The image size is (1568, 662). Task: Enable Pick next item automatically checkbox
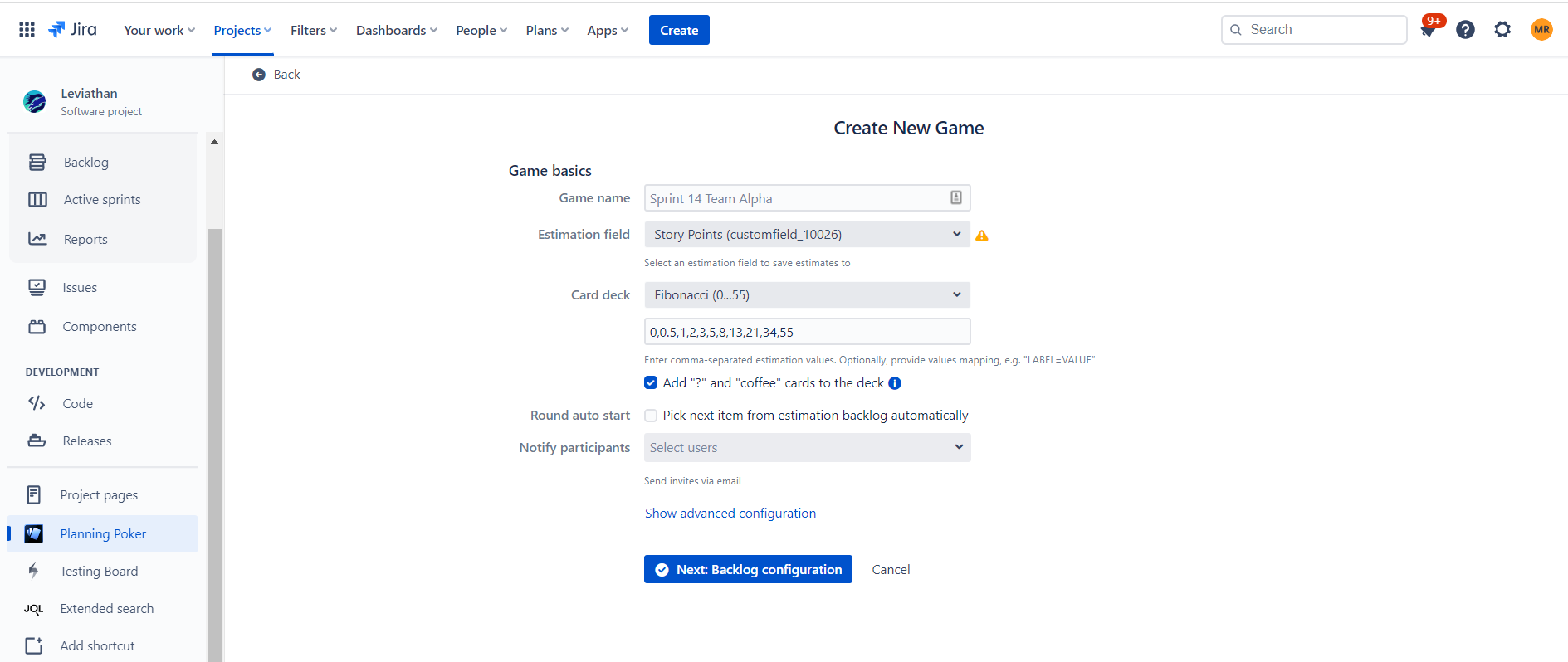pos(651,416)
